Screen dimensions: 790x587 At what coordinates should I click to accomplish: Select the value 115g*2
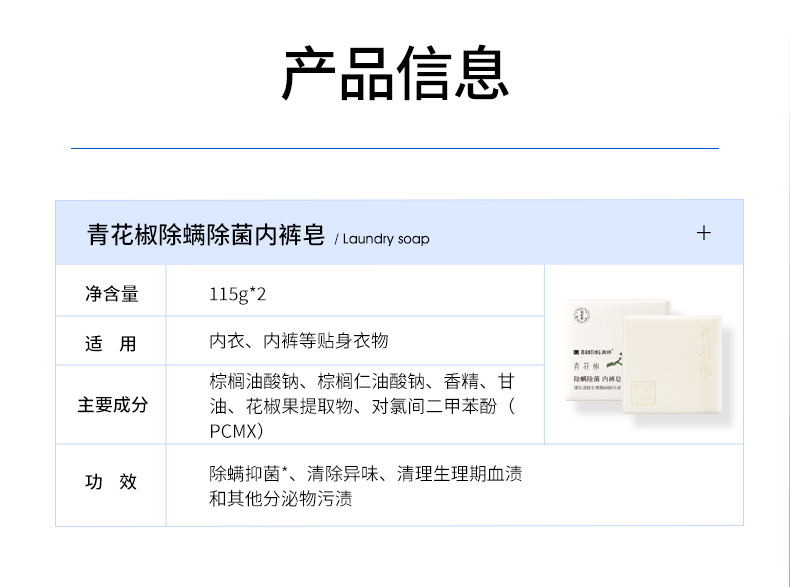tap(237, 294)
